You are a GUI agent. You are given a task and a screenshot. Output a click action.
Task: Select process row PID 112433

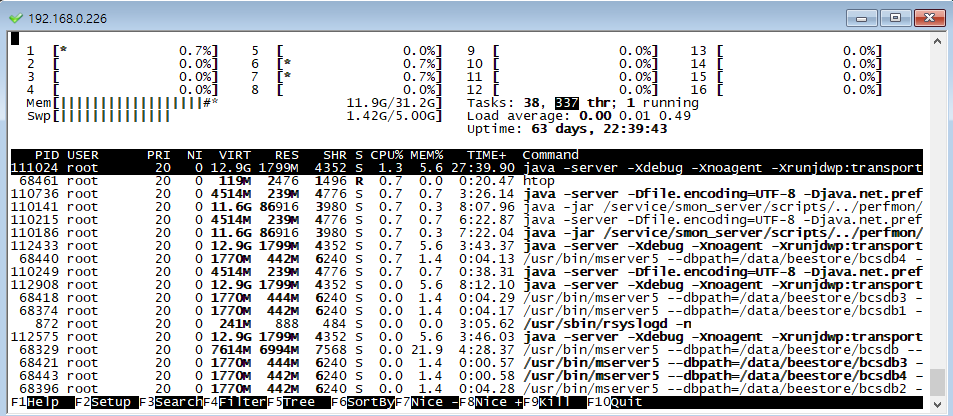(467, 246)
